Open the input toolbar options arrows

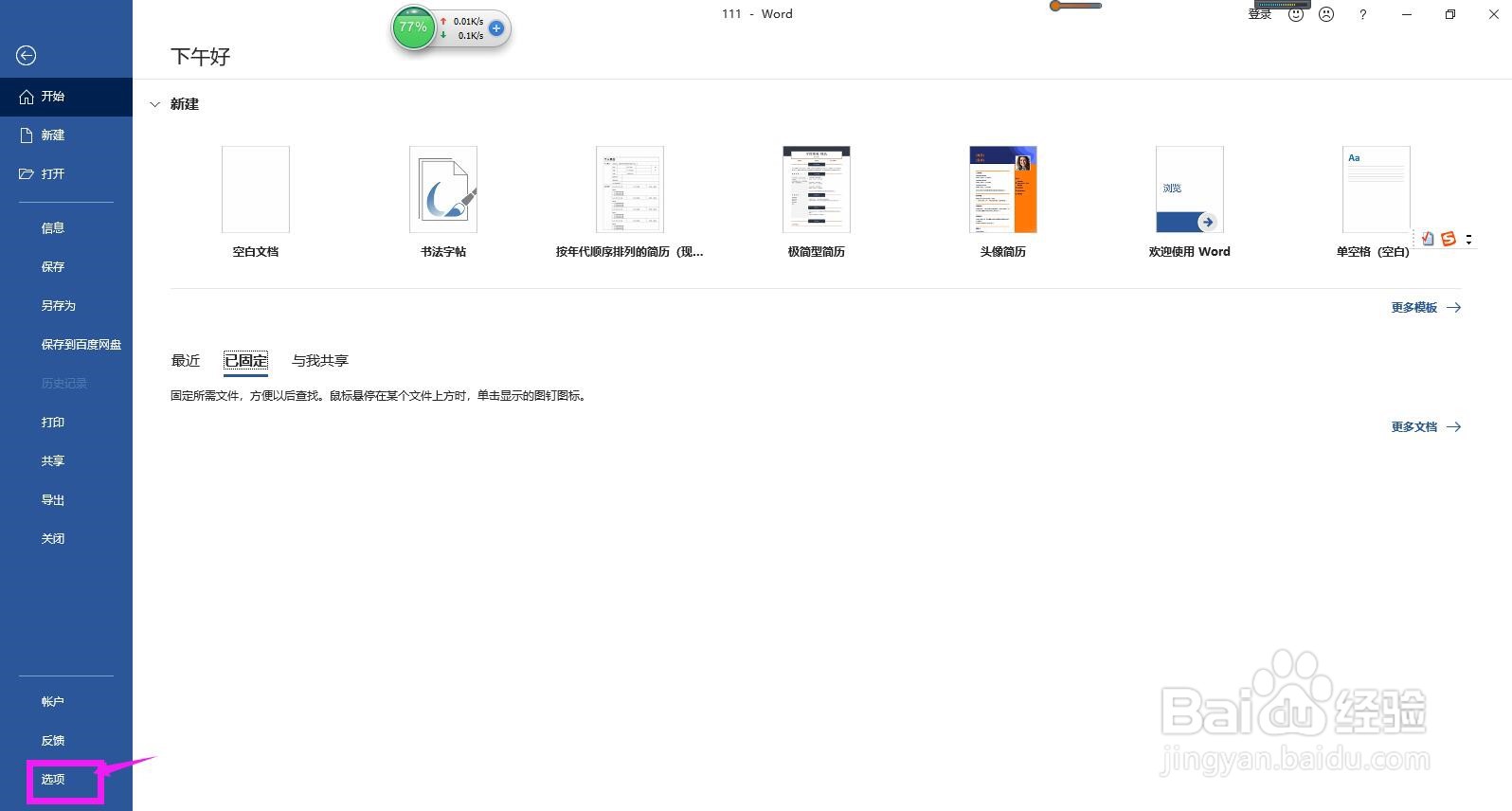[x=1468, y=239]
